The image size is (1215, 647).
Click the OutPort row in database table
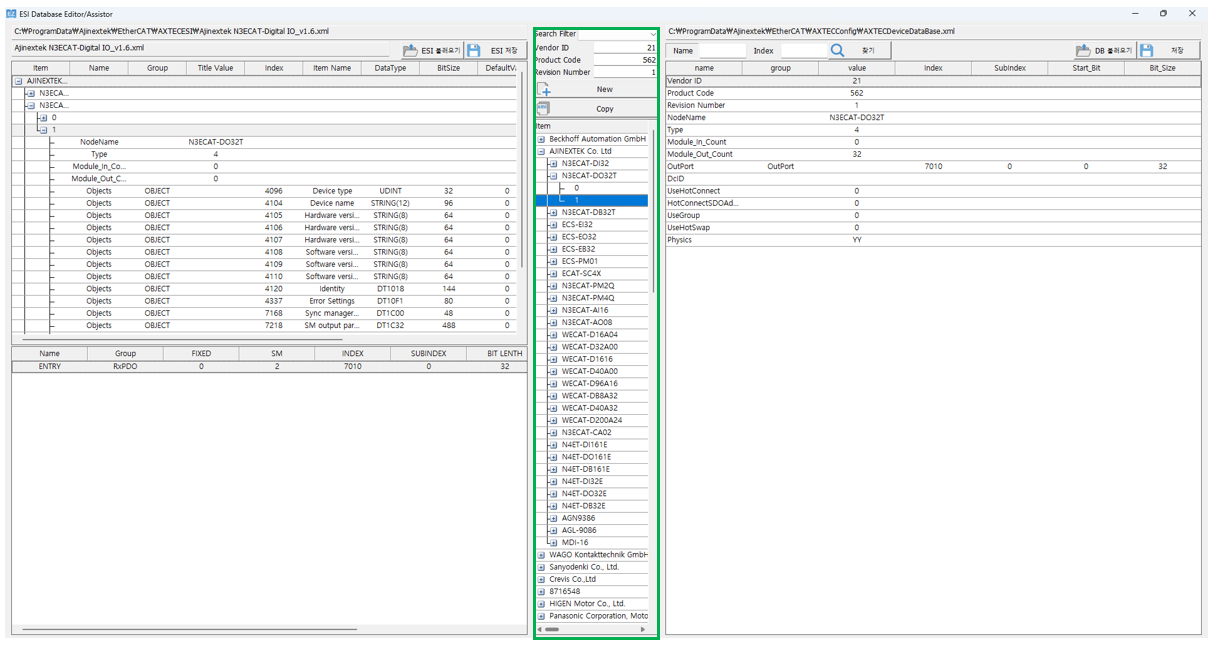pos(933,166)
